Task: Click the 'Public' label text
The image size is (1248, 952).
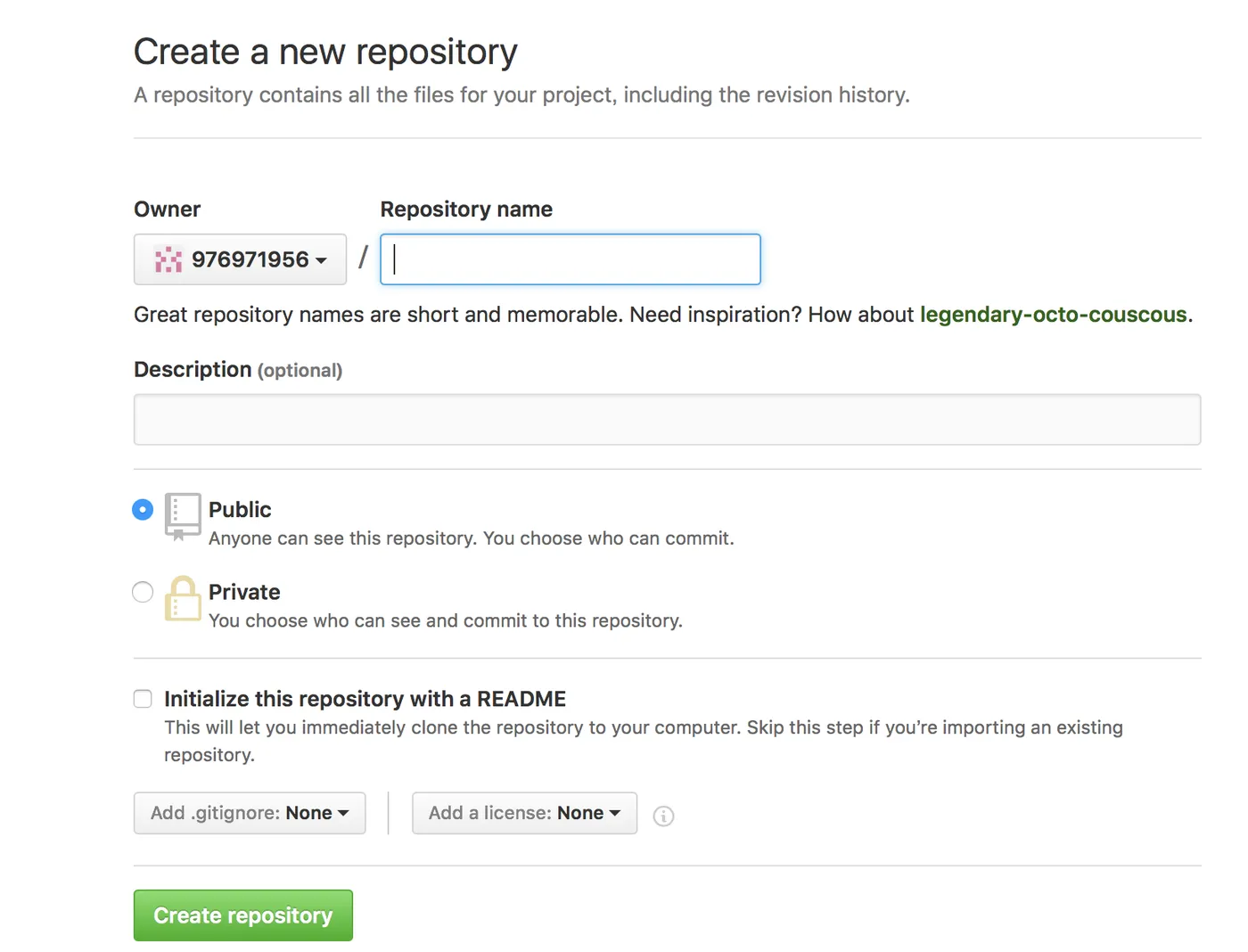Action: 240,510
